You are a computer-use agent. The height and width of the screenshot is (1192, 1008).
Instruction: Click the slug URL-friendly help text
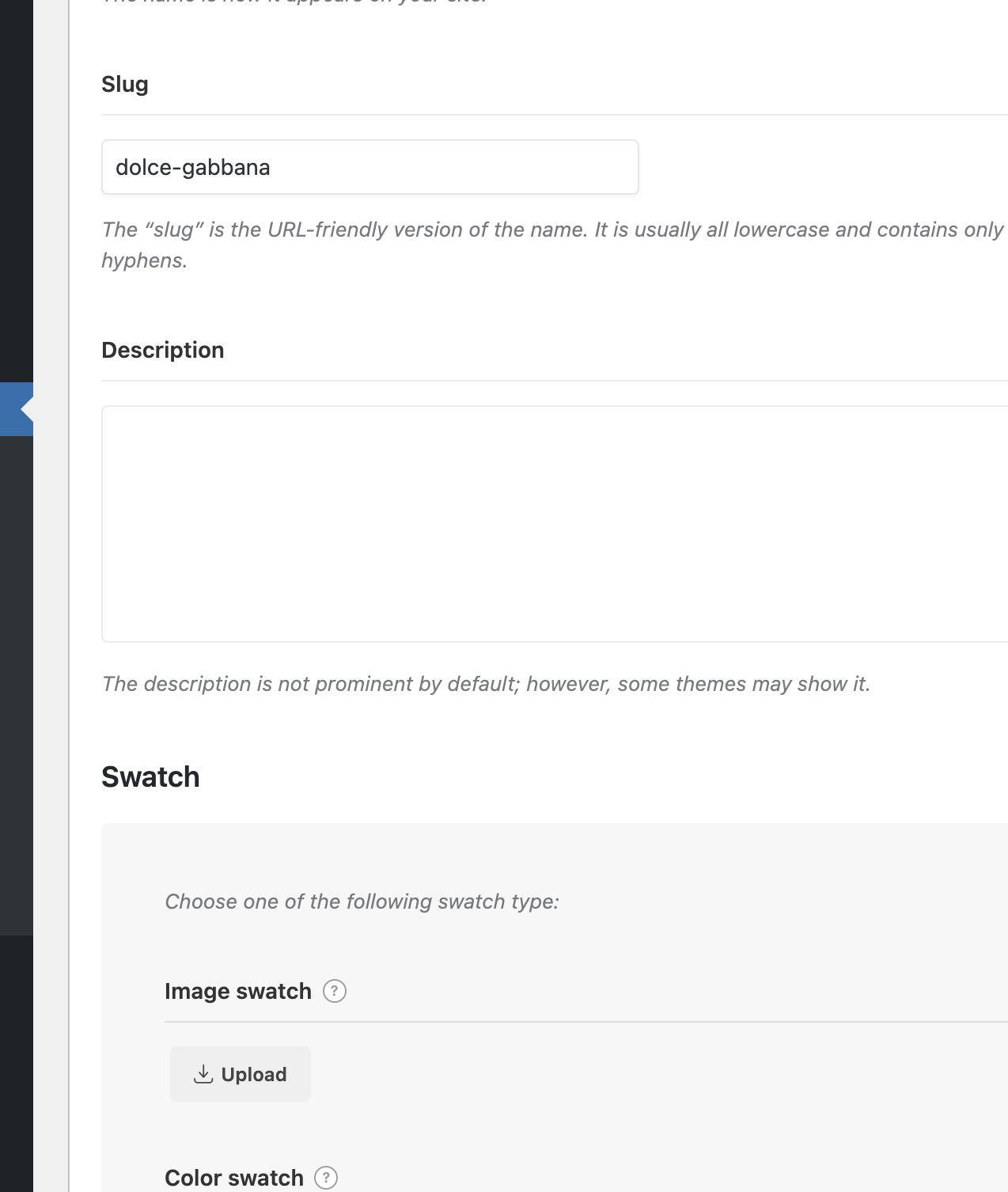pyautogui.click(x=551, y=230)
